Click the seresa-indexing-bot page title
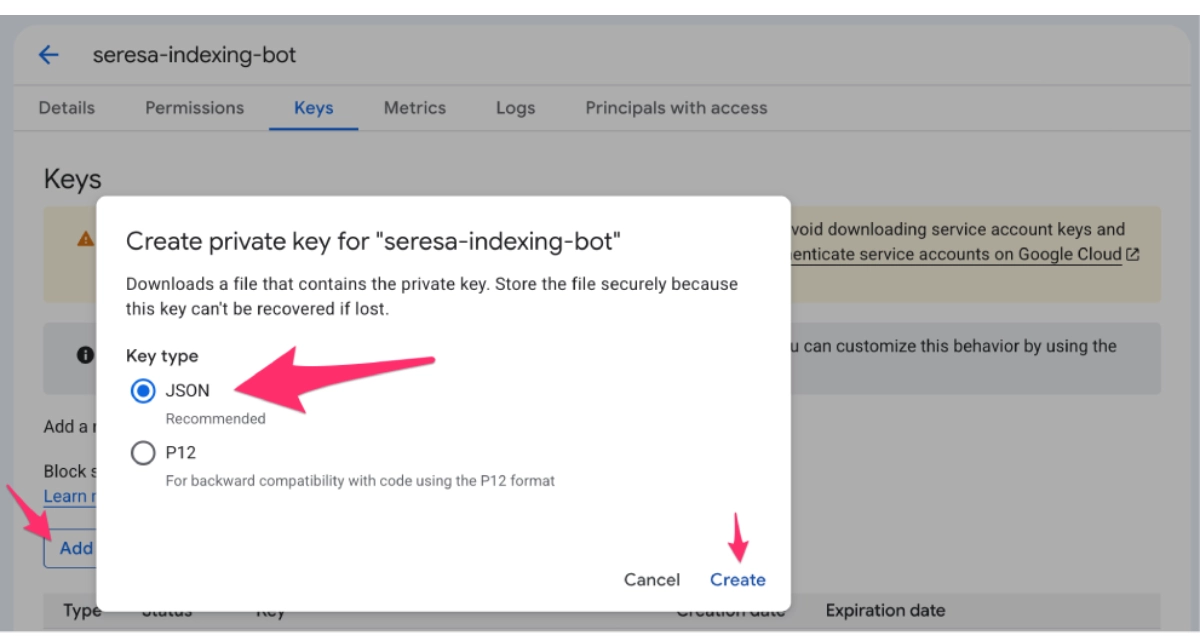This screenshot has height=644, width=1200. pos(194,55)
